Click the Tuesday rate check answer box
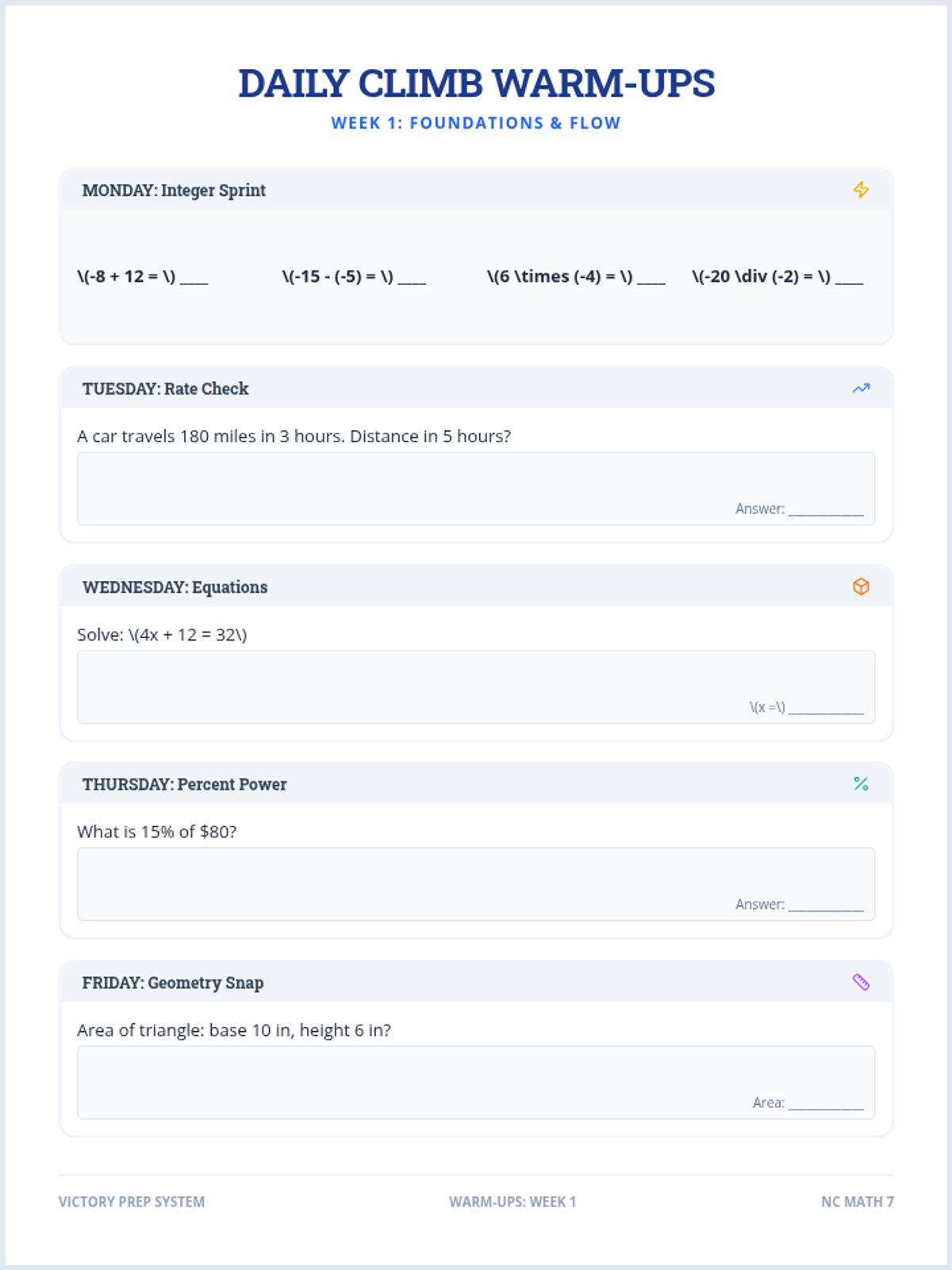952x1270 pixels. [x=476, y=488]
